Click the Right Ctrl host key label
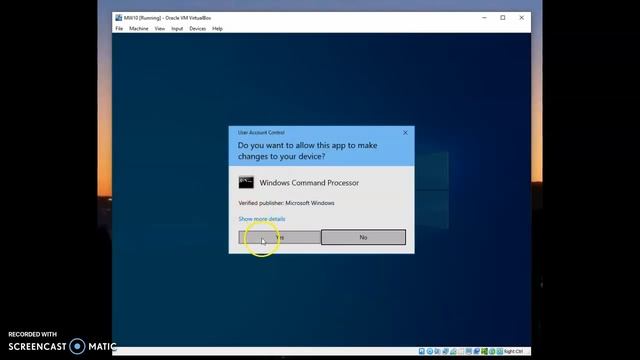The image size is (640, 360). (513, 351)
